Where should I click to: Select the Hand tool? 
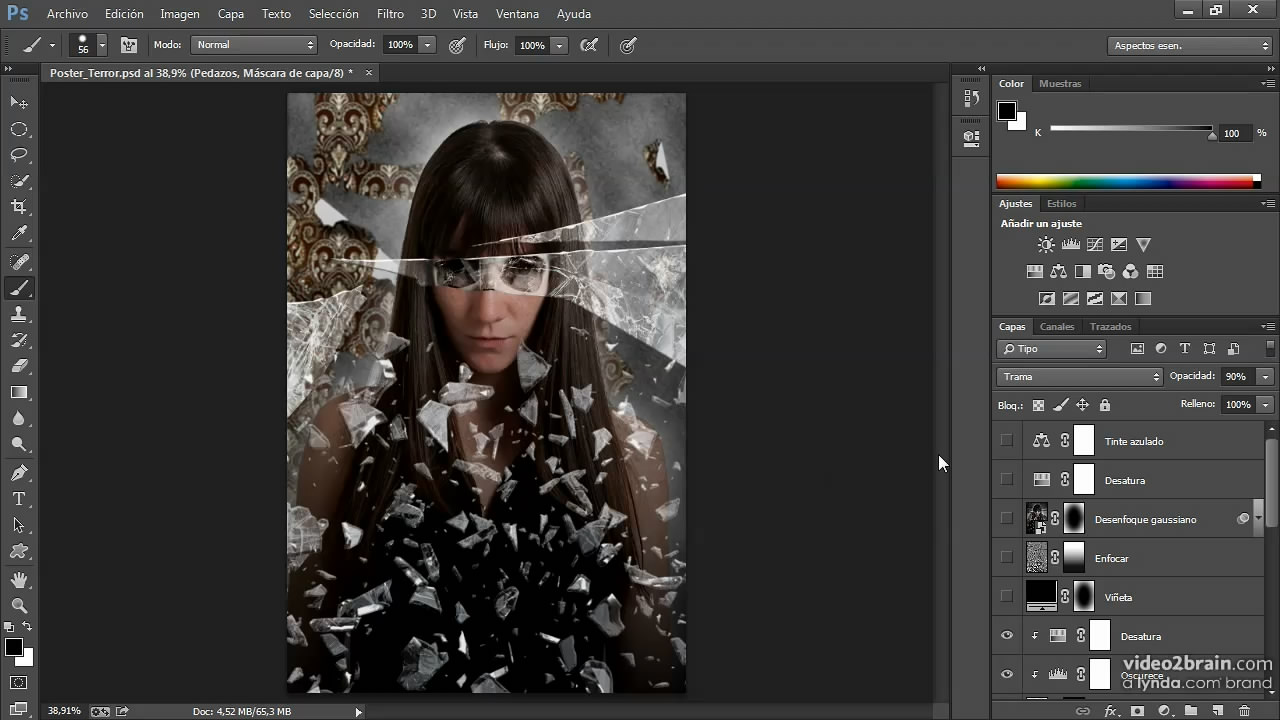[x=19, y=580]
